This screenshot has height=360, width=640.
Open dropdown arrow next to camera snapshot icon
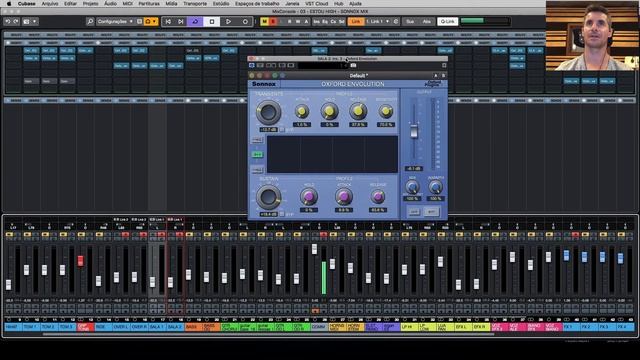35,22
